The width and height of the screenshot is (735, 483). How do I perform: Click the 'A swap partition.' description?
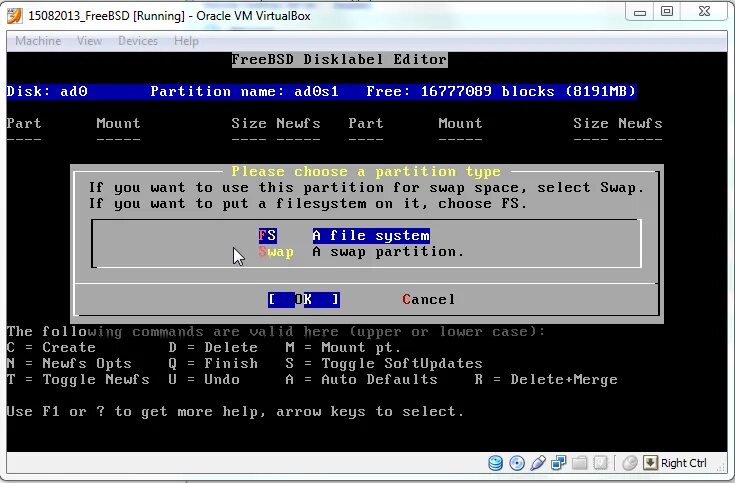coord(388,252)
